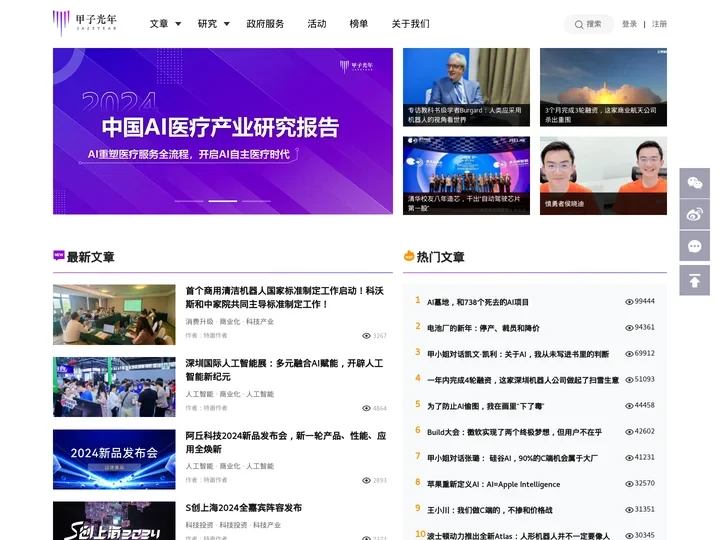
Task: Open article S创上海2024全嘉宾阵容发布
Action: (244, 508)
